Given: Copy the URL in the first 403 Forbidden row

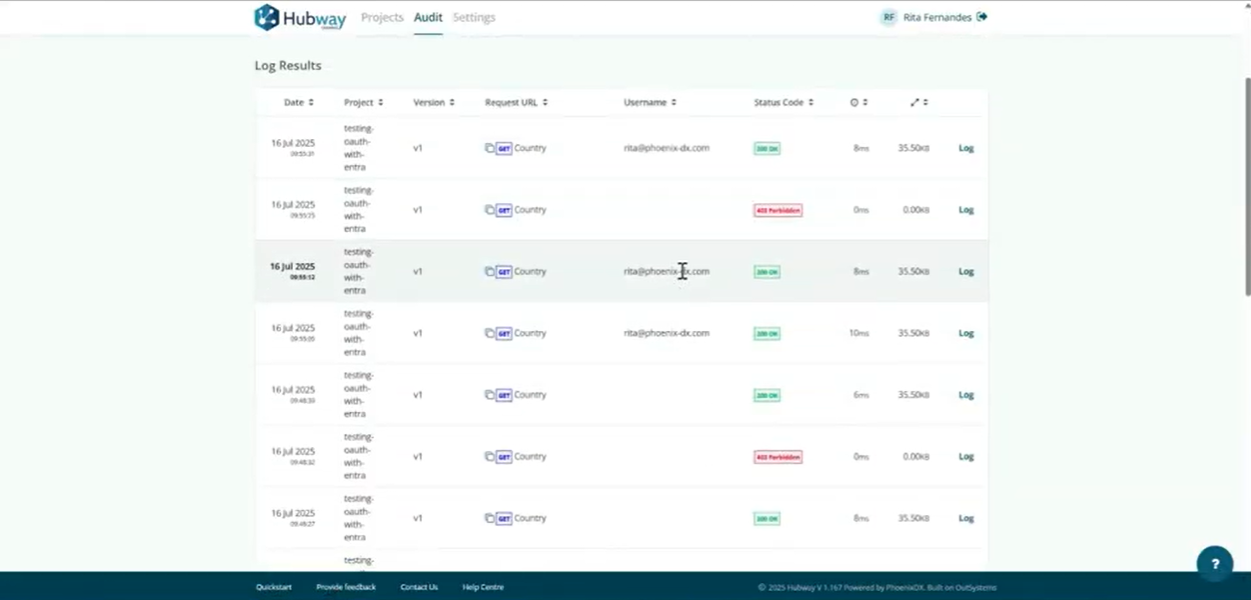Looking at the screenshot, I should (x=490, y=210).
